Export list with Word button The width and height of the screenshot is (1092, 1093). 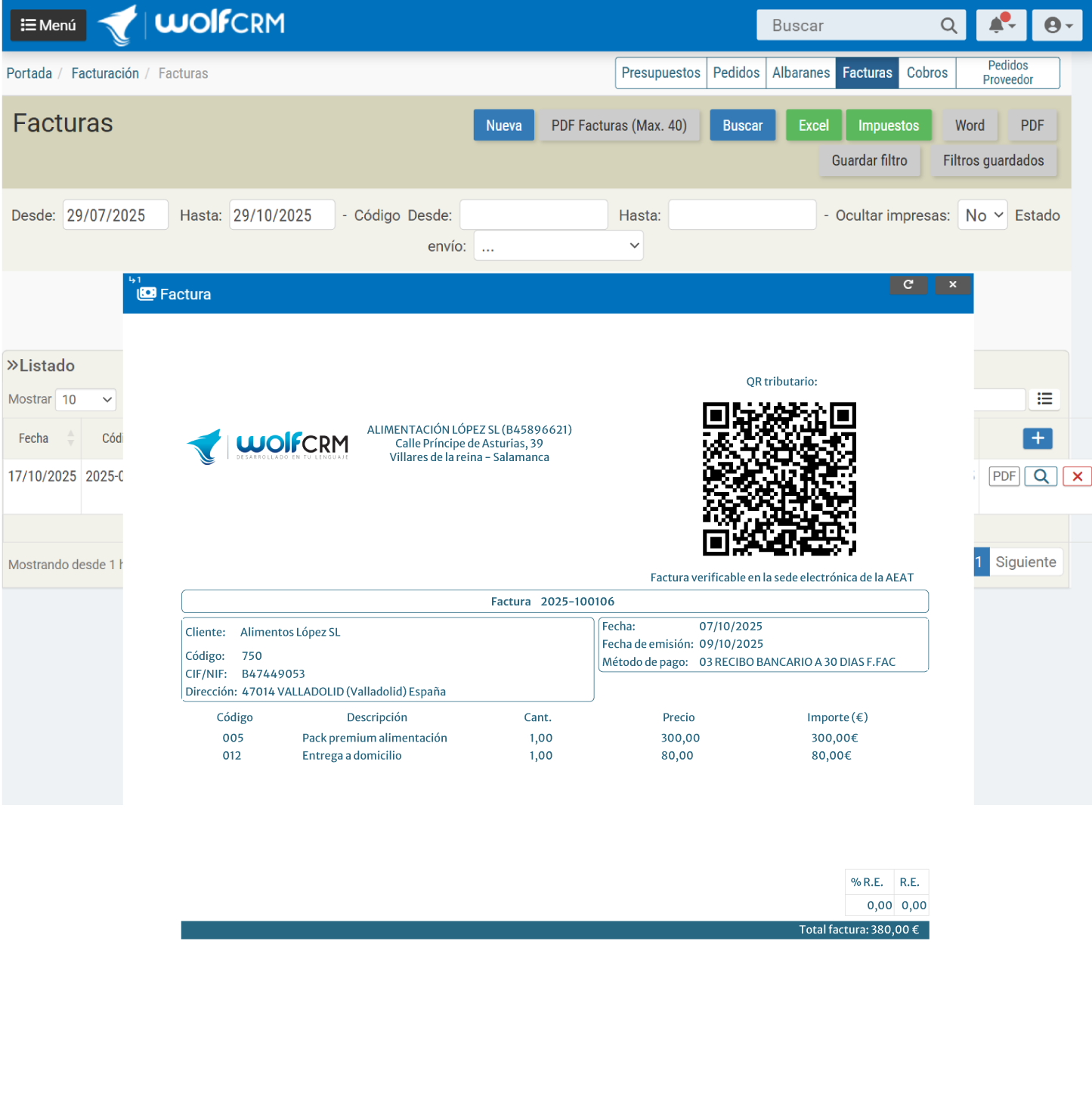[x=970, y=125]
